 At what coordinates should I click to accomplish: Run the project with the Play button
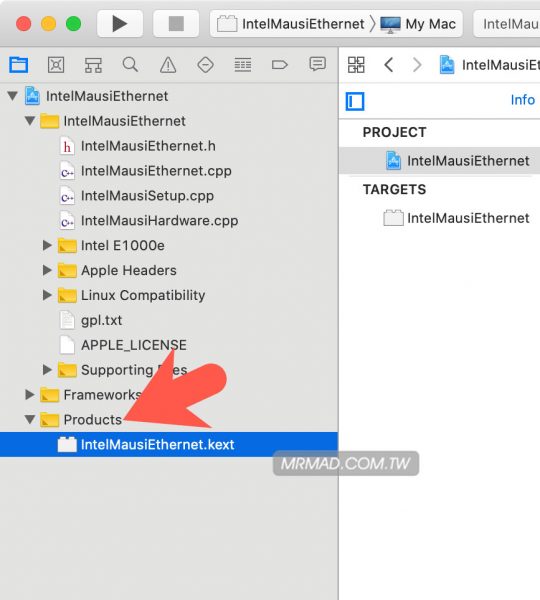tap(120, 24)
